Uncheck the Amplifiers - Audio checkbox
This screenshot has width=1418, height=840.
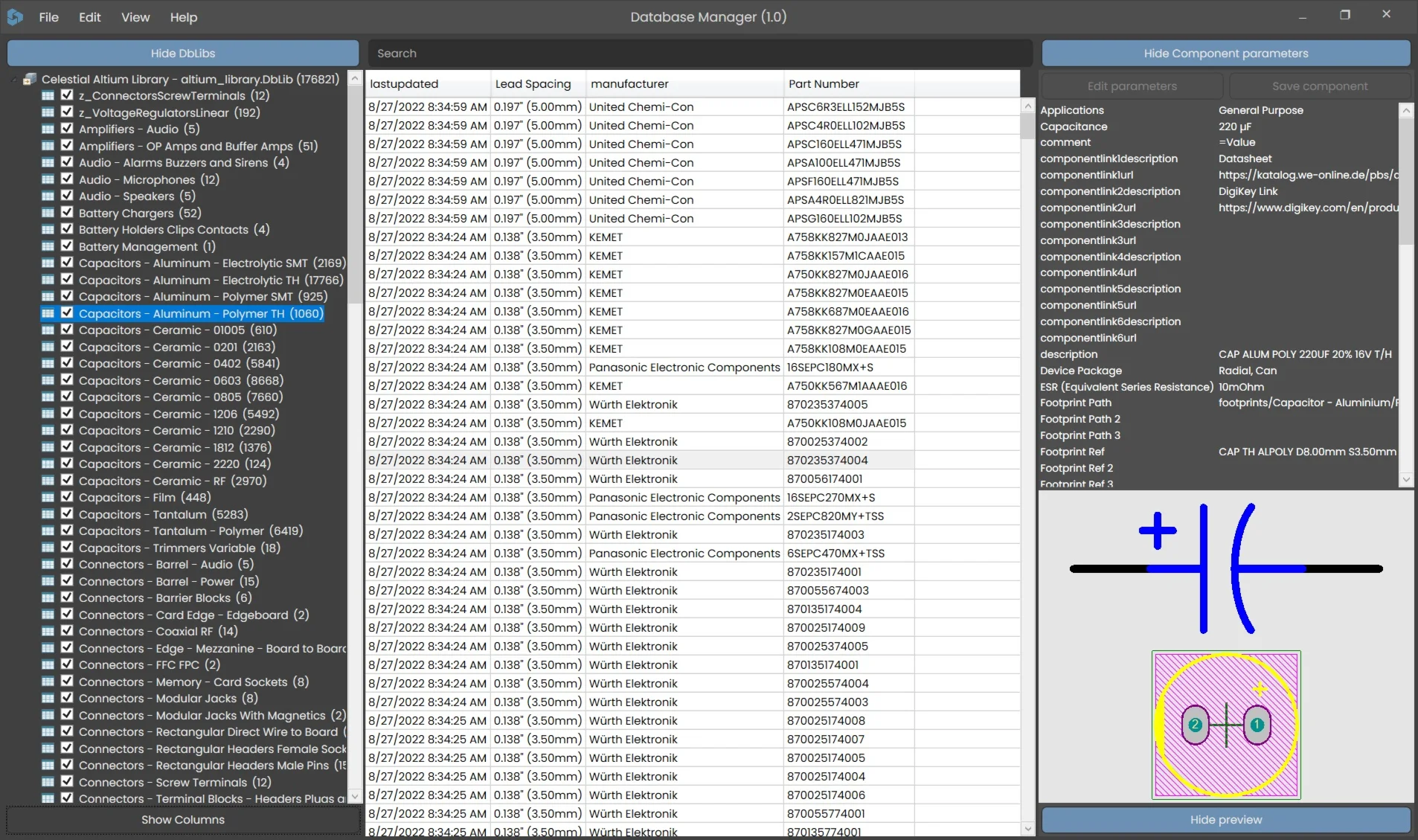point(67,129)
